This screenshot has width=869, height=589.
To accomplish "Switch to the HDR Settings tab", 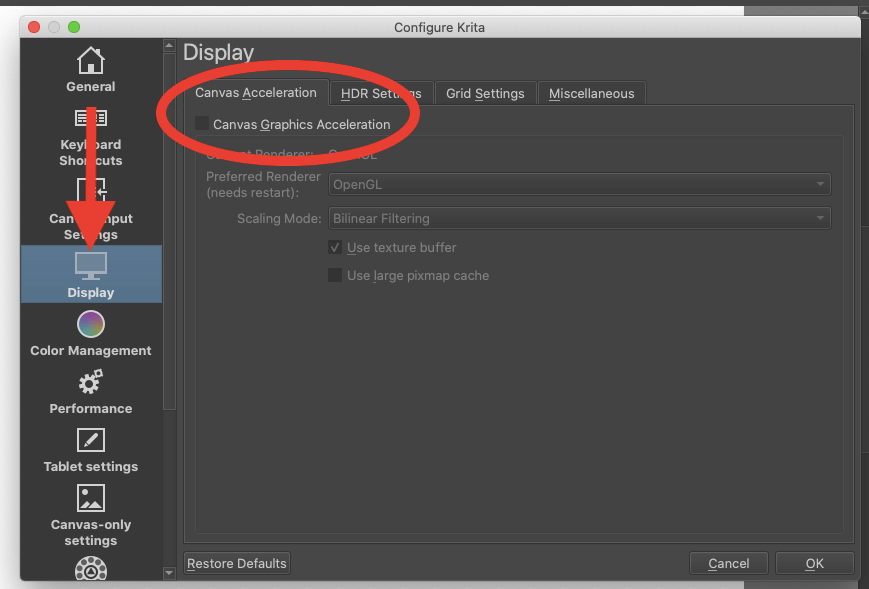I will coord(381,94).
